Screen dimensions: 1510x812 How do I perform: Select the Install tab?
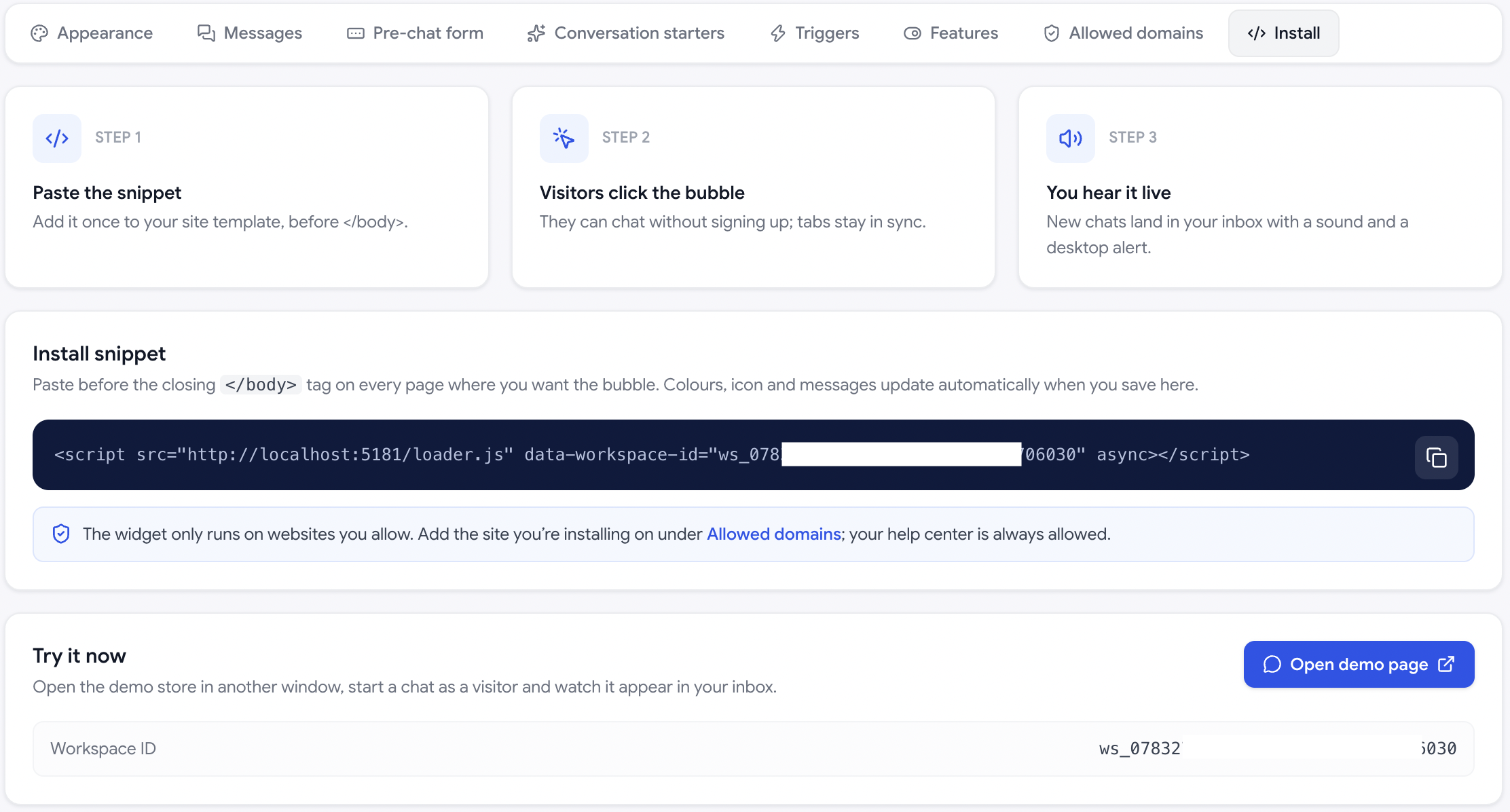pos(1283,33)
